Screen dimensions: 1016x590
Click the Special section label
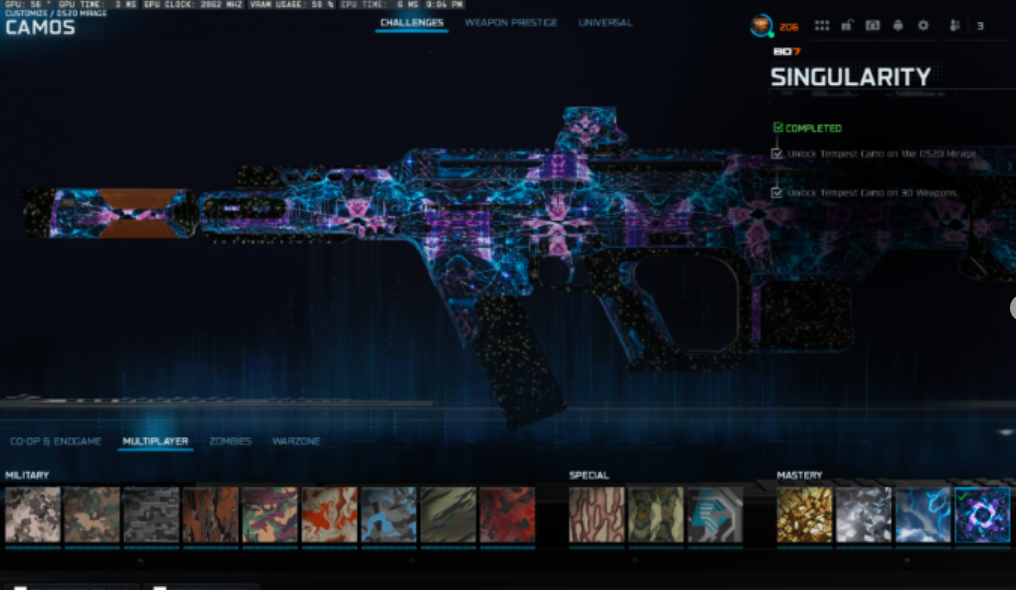tap(589, 475)
